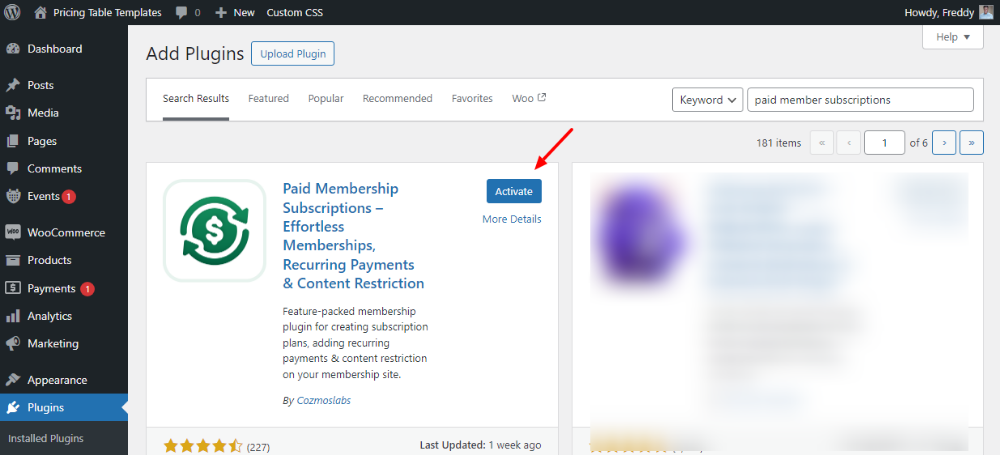Open Products icon in sidebar

coord(13,260)
